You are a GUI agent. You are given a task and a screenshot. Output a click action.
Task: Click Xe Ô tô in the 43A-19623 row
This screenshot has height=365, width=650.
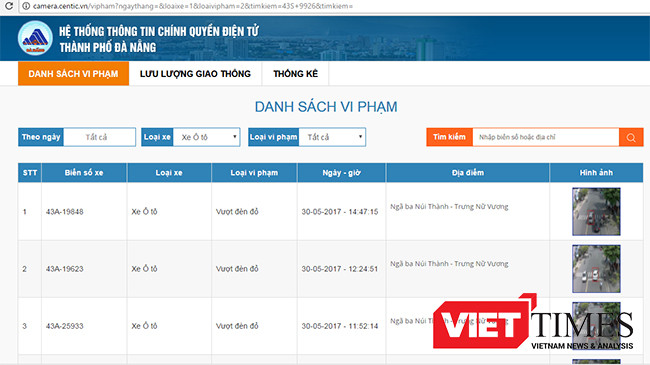[144, 269]
